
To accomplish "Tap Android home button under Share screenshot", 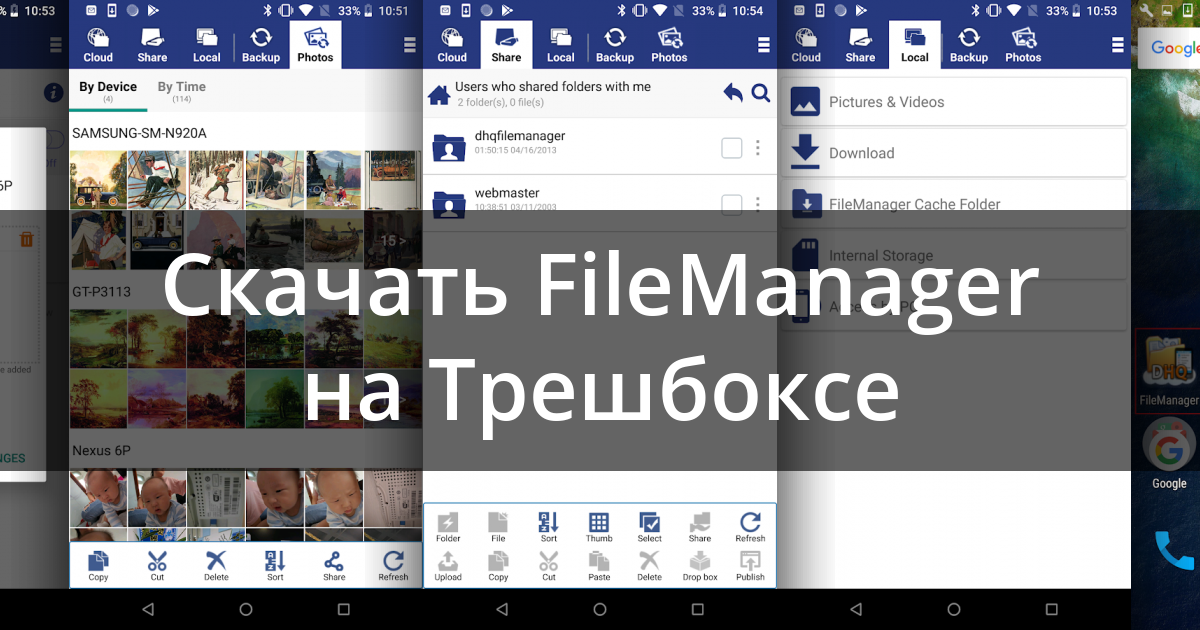I will (x=600, y=609).
